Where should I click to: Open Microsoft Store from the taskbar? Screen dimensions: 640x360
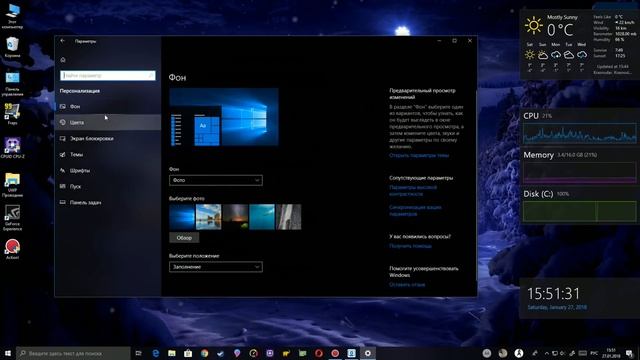(x=188, y=353)
